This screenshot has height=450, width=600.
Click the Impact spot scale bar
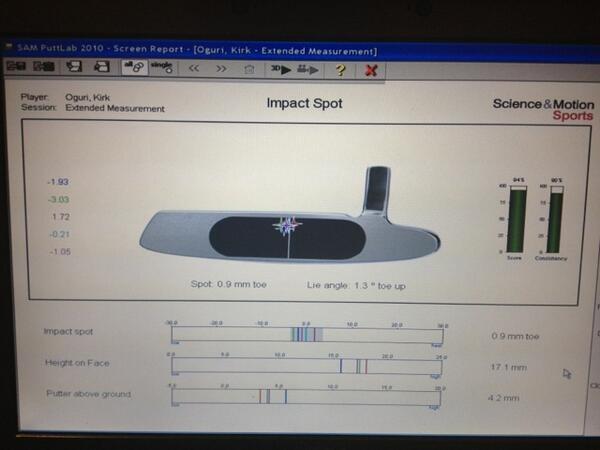307,335
